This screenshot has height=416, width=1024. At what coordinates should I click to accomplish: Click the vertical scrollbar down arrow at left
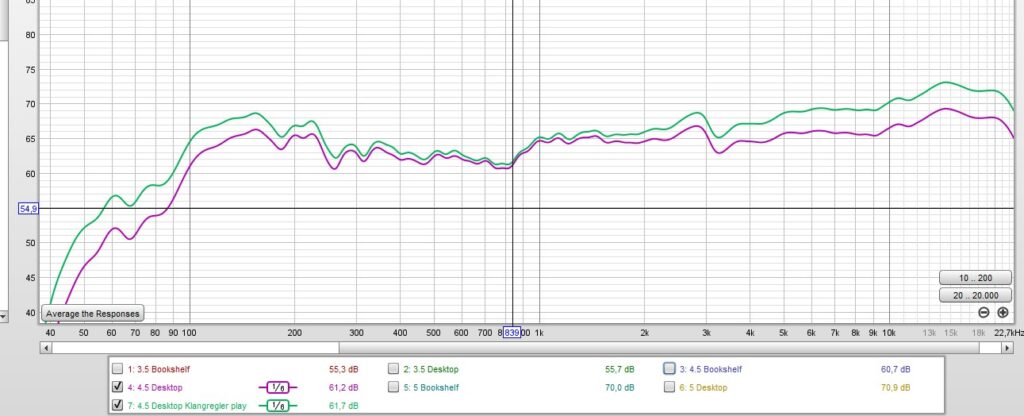(x=3, y=317)
